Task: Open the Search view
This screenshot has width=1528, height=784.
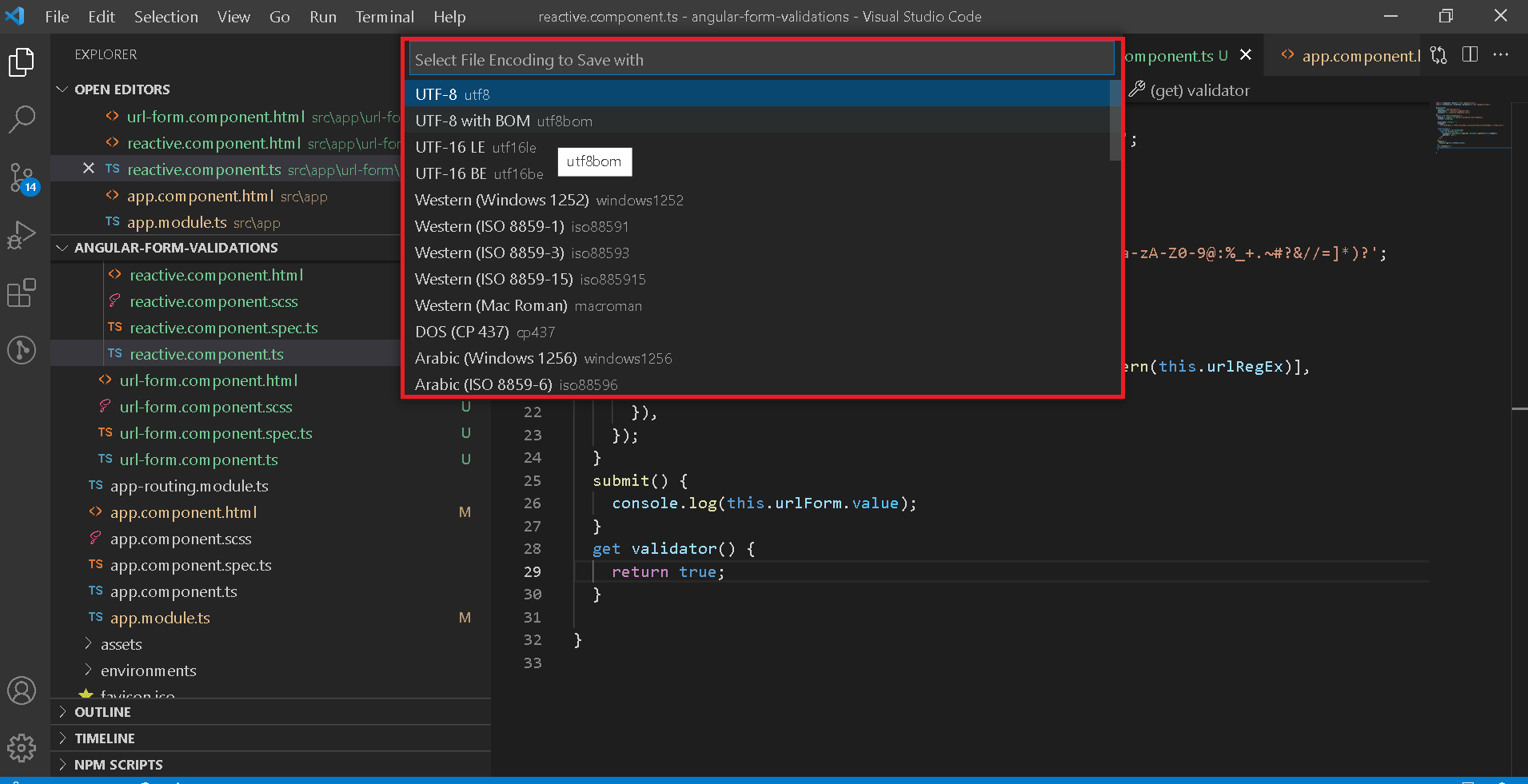Action: 22,119
